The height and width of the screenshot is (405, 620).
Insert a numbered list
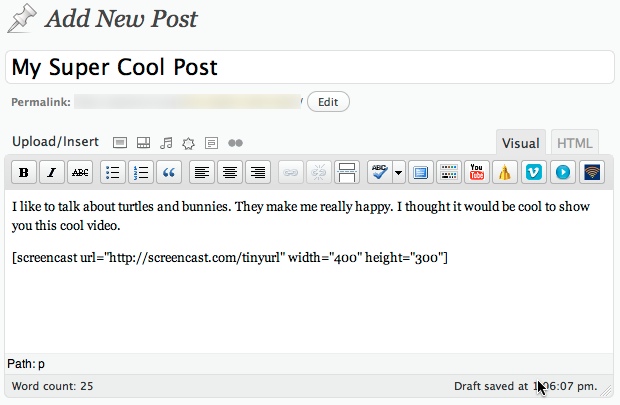click(142, 172)
